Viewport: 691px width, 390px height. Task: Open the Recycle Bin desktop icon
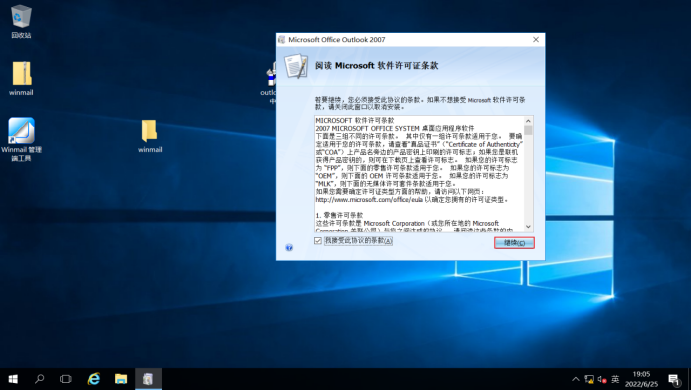[x=21, y=21]
